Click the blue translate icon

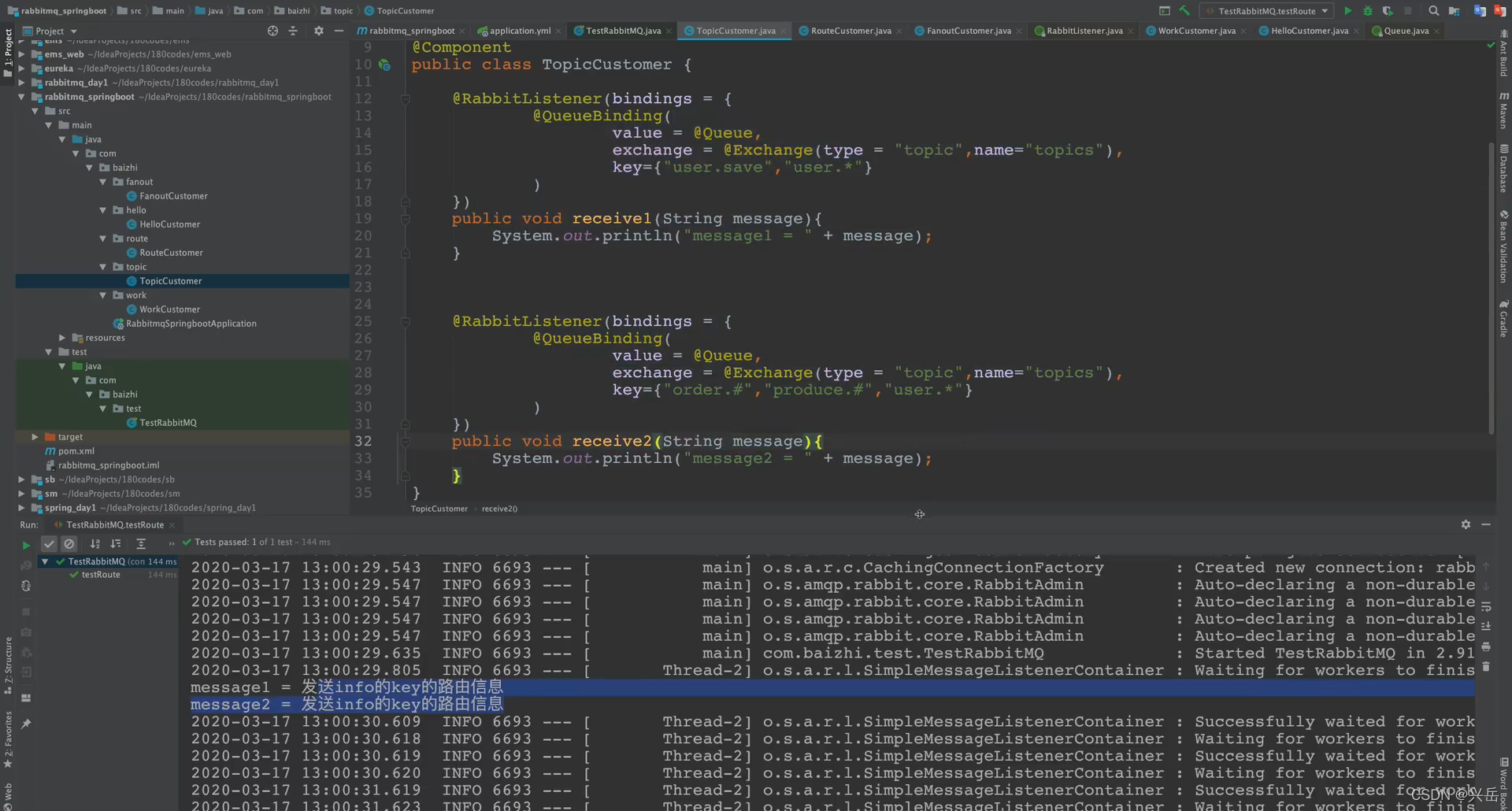[1480, 11]
